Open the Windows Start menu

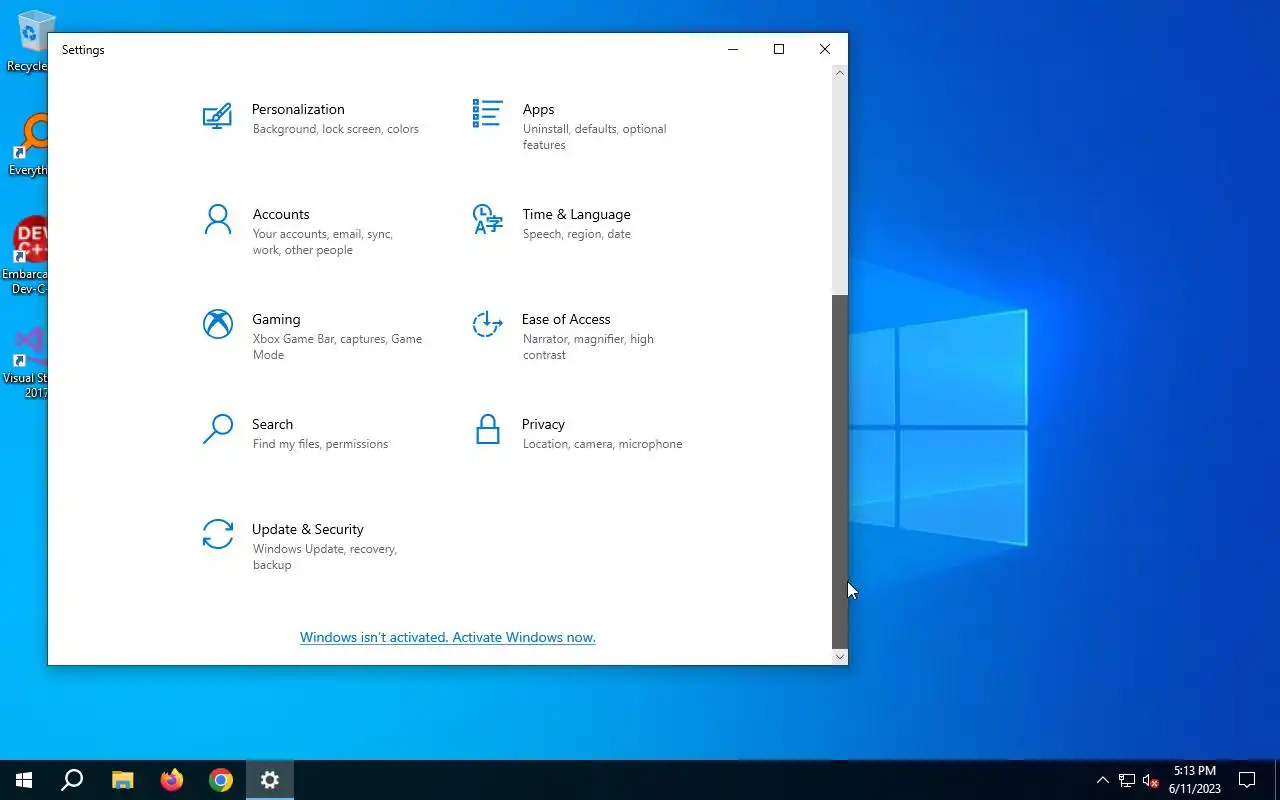point(24,780)
